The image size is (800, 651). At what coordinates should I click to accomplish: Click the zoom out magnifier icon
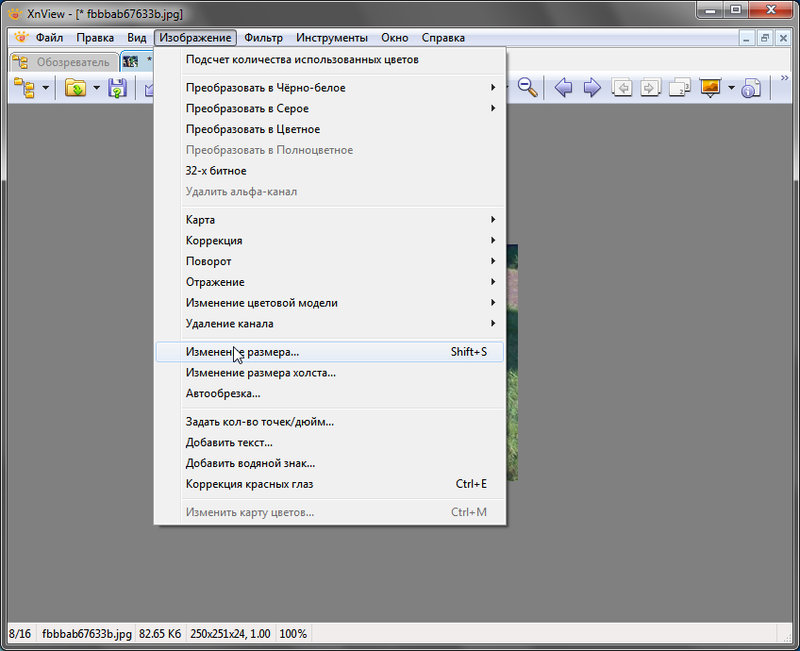click(527, 87)
